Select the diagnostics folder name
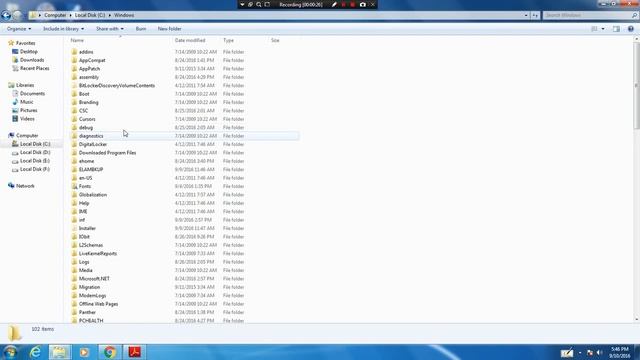640x360 pixels. 91,136
